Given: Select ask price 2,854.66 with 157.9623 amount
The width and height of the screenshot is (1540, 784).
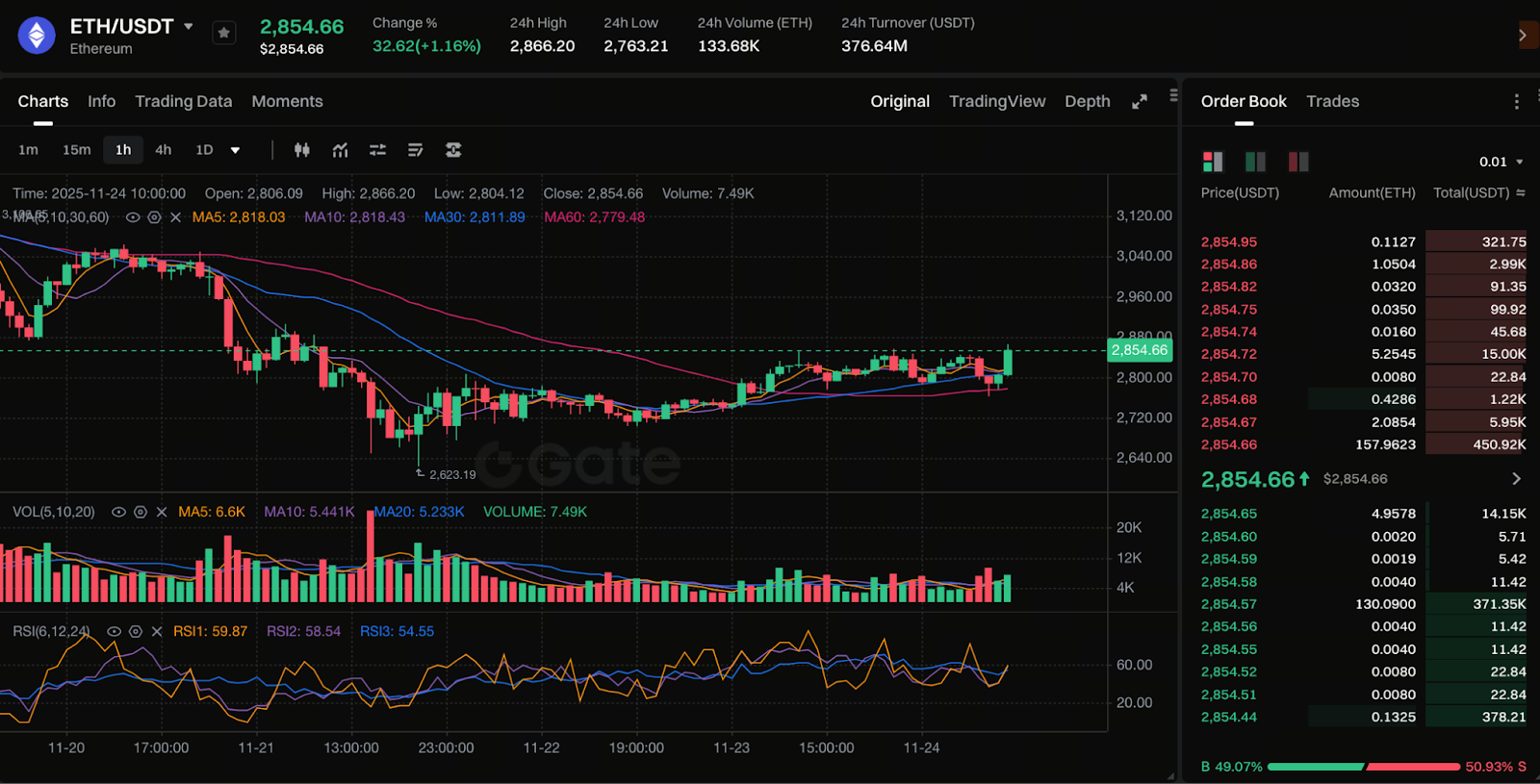Looking at the screenshot, I should pyautogui.click(x=1363, y=444).
